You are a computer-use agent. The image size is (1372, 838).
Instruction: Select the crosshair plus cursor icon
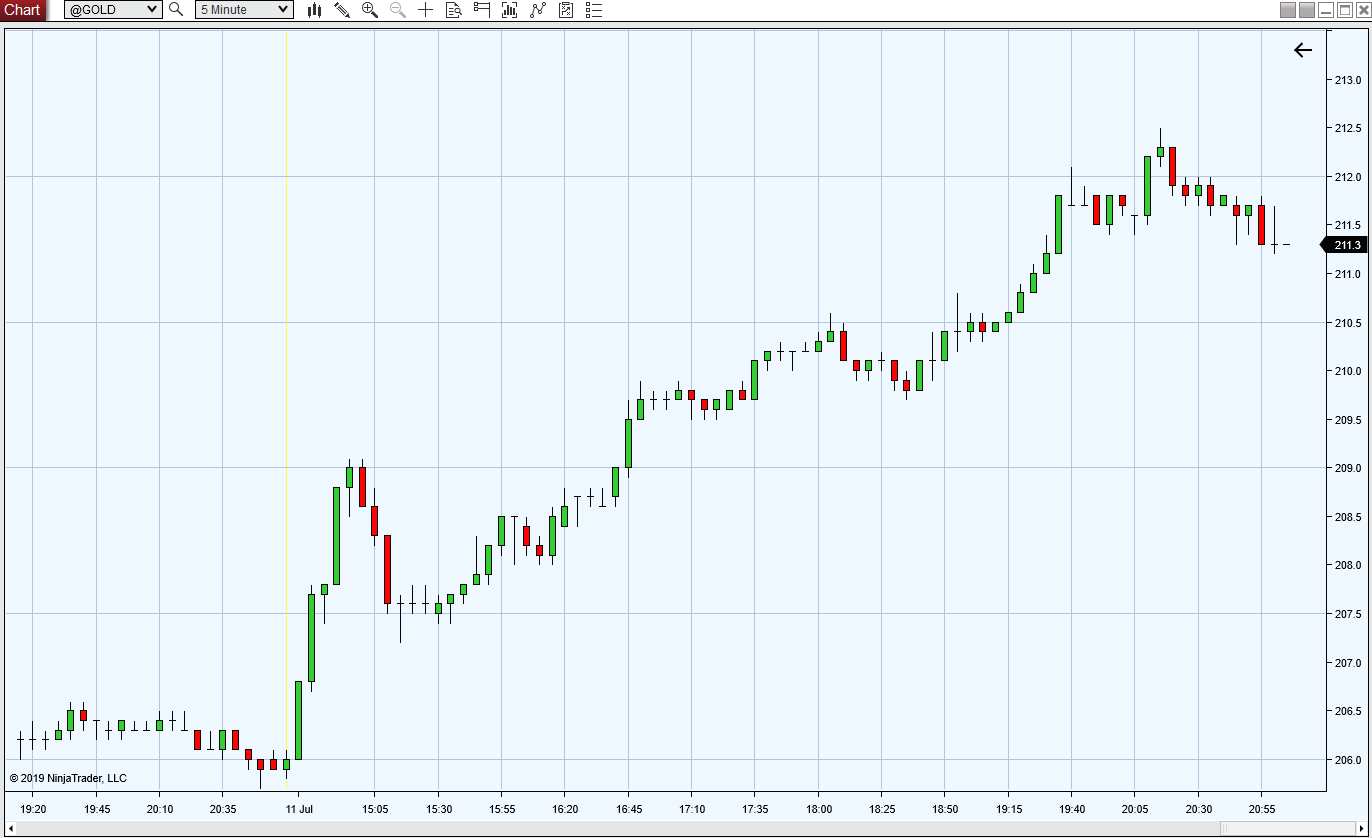[426, 10]
